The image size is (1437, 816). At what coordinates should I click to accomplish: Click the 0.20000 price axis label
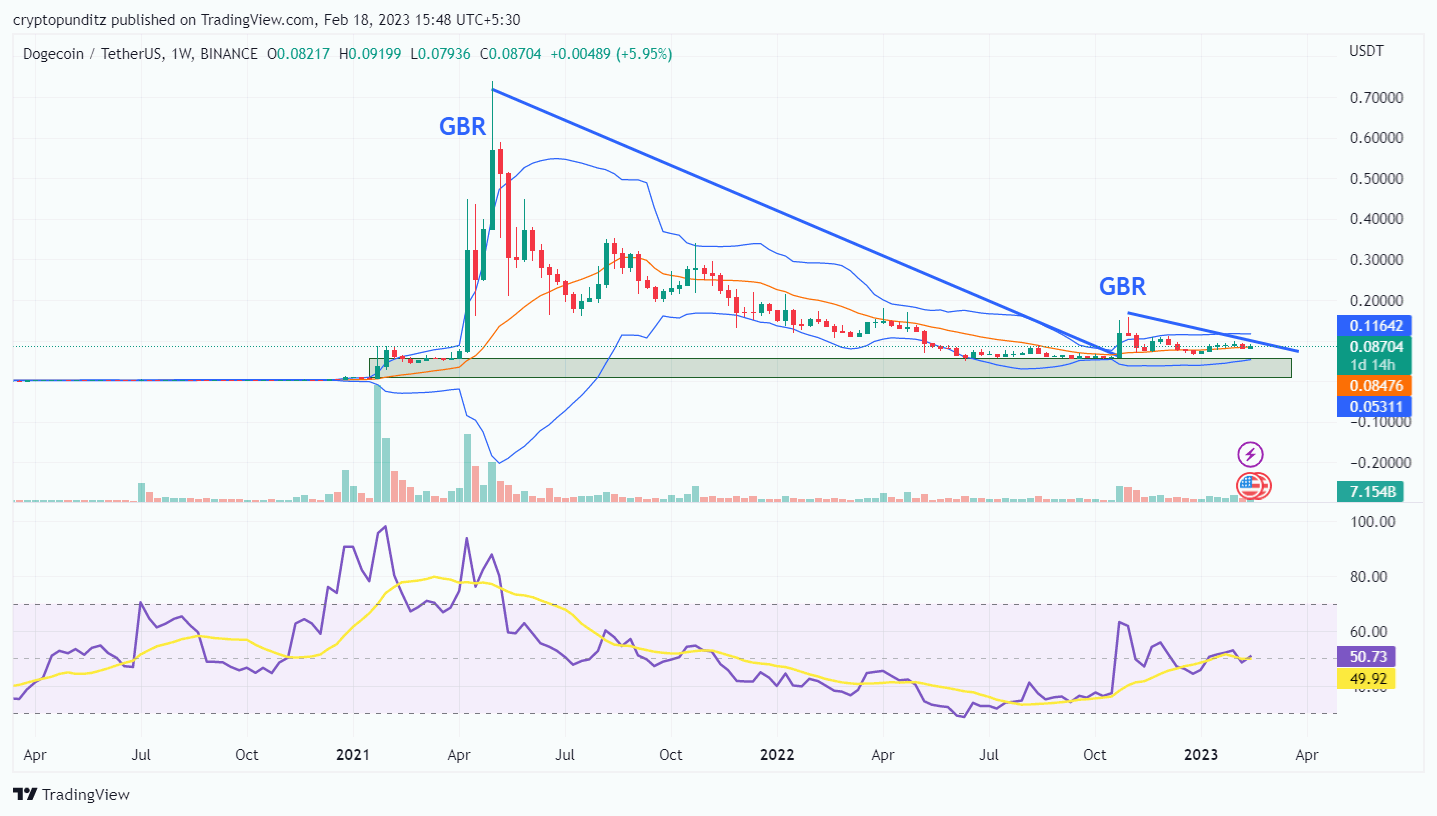click(x=1375, y=300)
